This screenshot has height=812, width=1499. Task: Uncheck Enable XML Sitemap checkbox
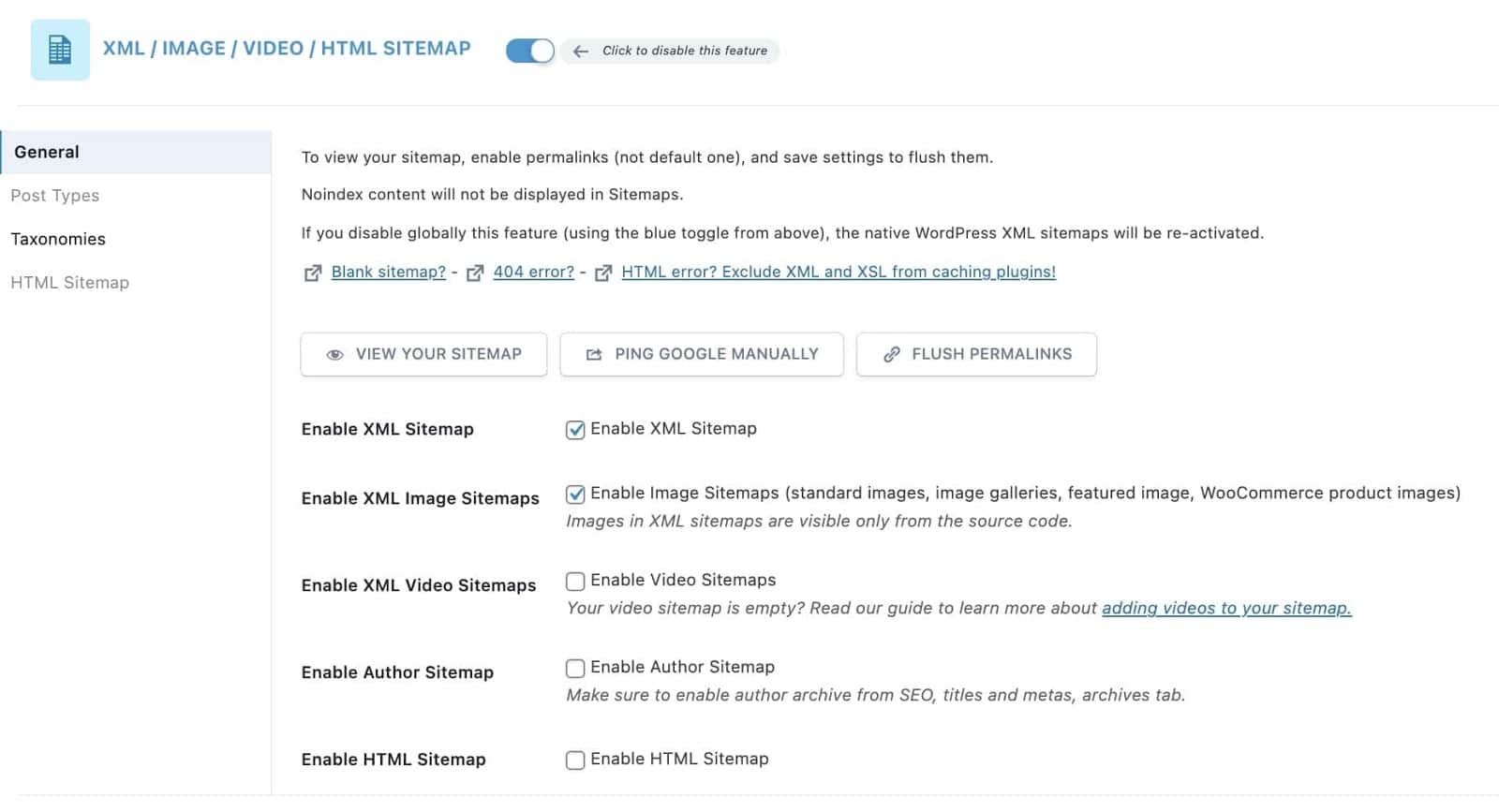(575, 430)
